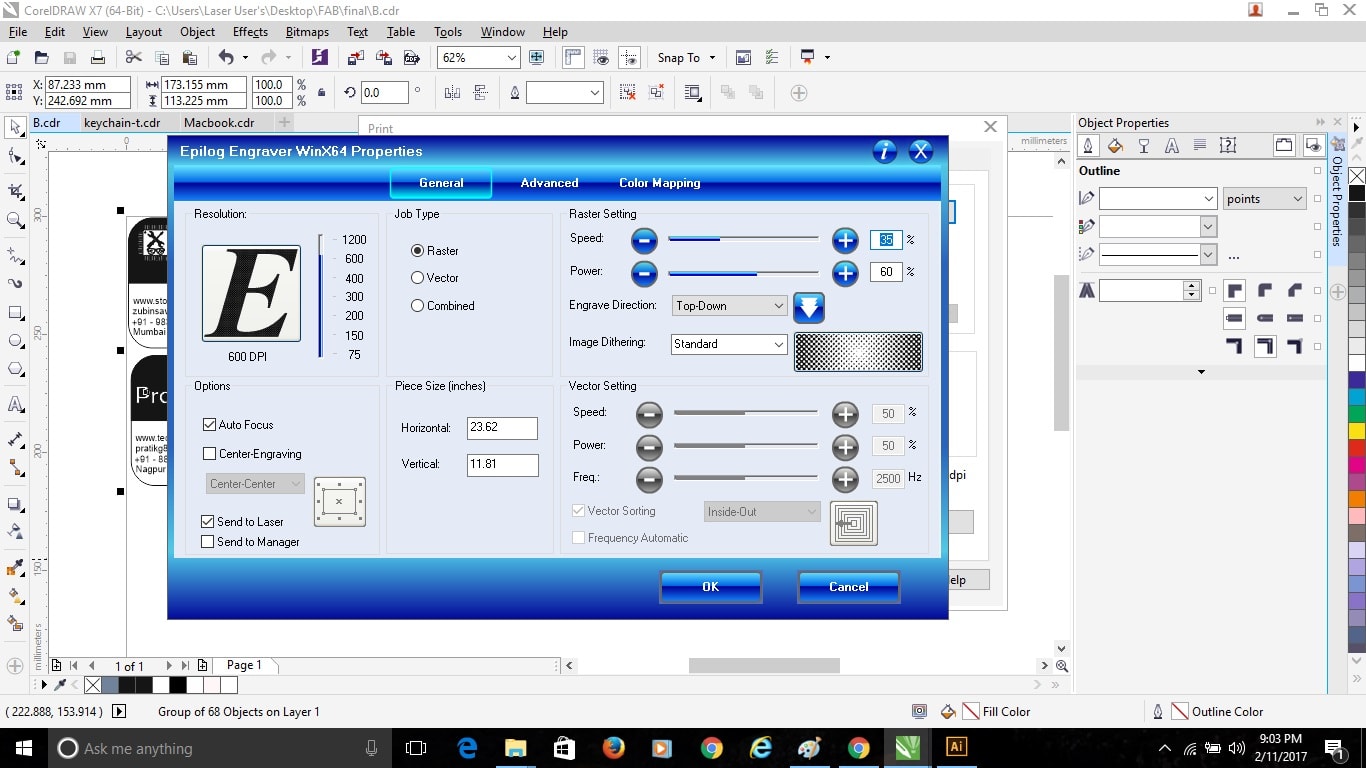Image resolution: width=1366 pixels, height=768 pixels.
Task: Switch to the Macbook.cdr document tab
Action: [x=219, y=123]
